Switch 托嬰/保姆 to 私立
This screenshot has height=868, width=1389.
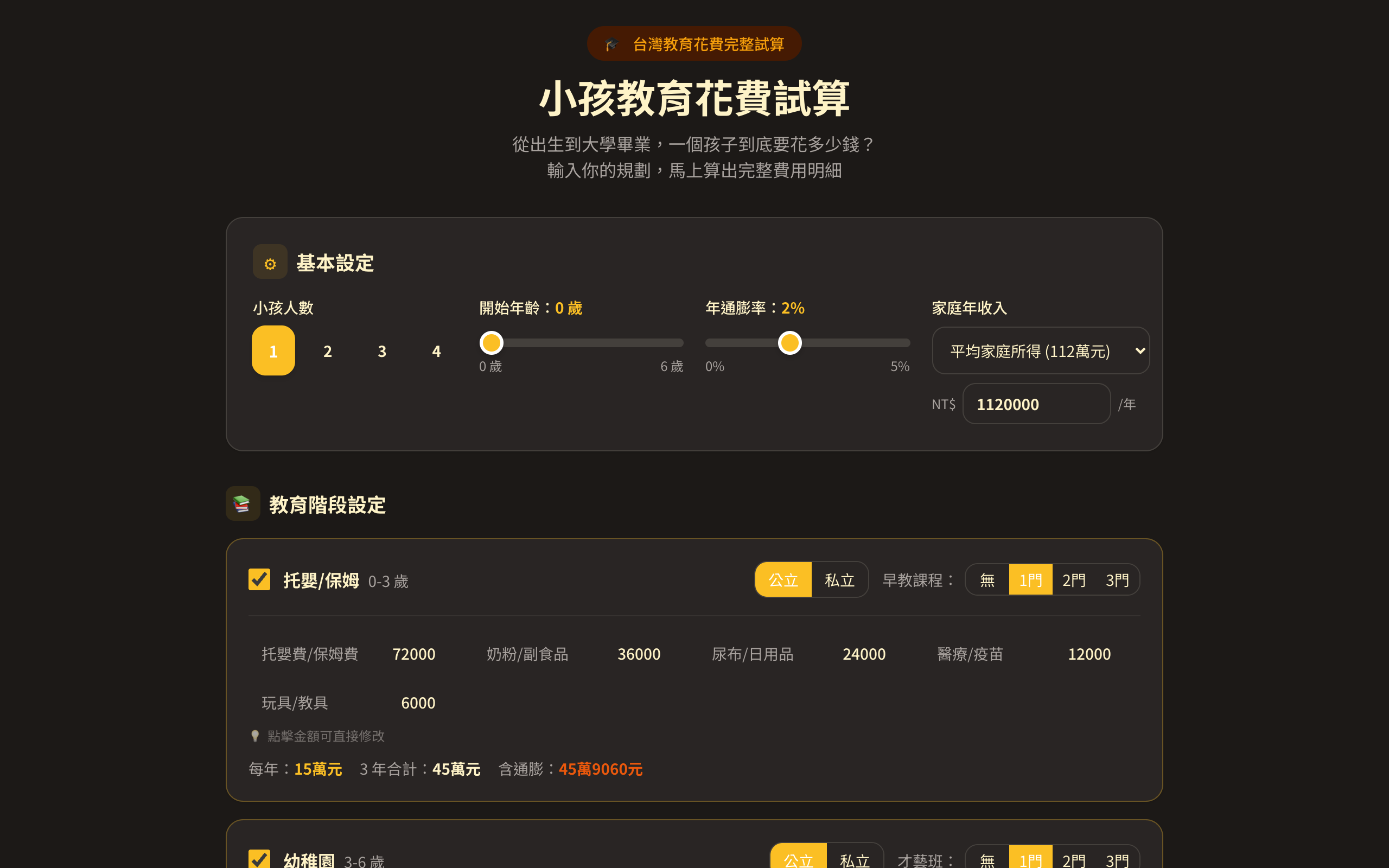839,580
